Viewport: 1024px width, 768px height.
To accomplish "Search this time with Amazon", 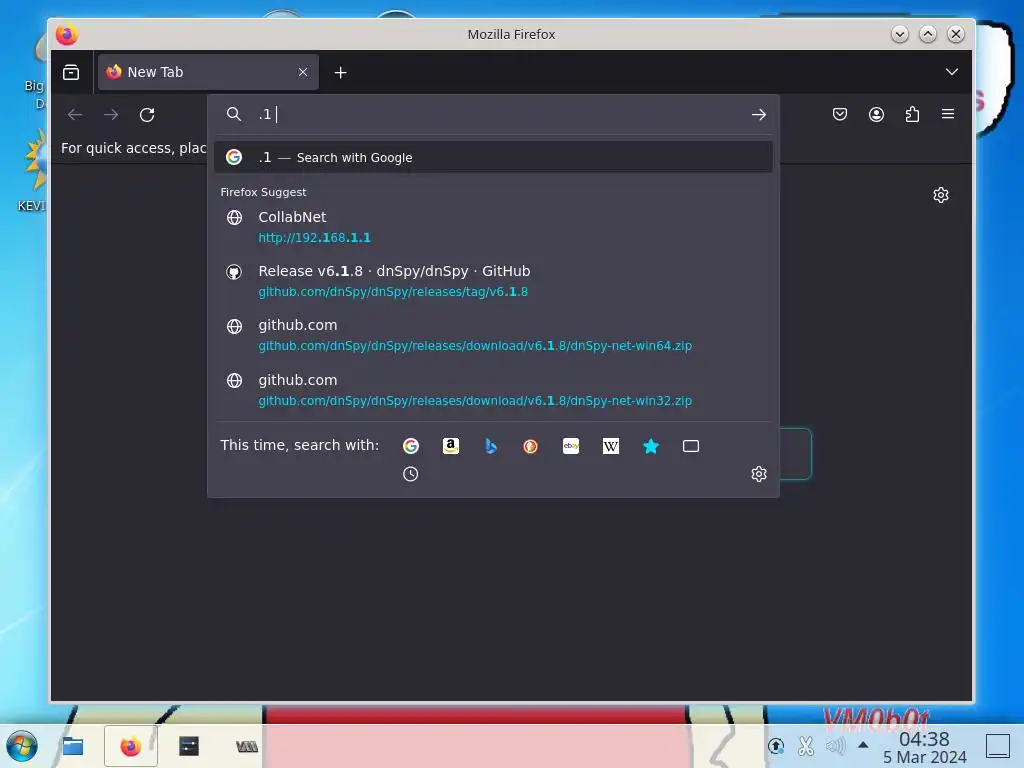I will (451, 446).
